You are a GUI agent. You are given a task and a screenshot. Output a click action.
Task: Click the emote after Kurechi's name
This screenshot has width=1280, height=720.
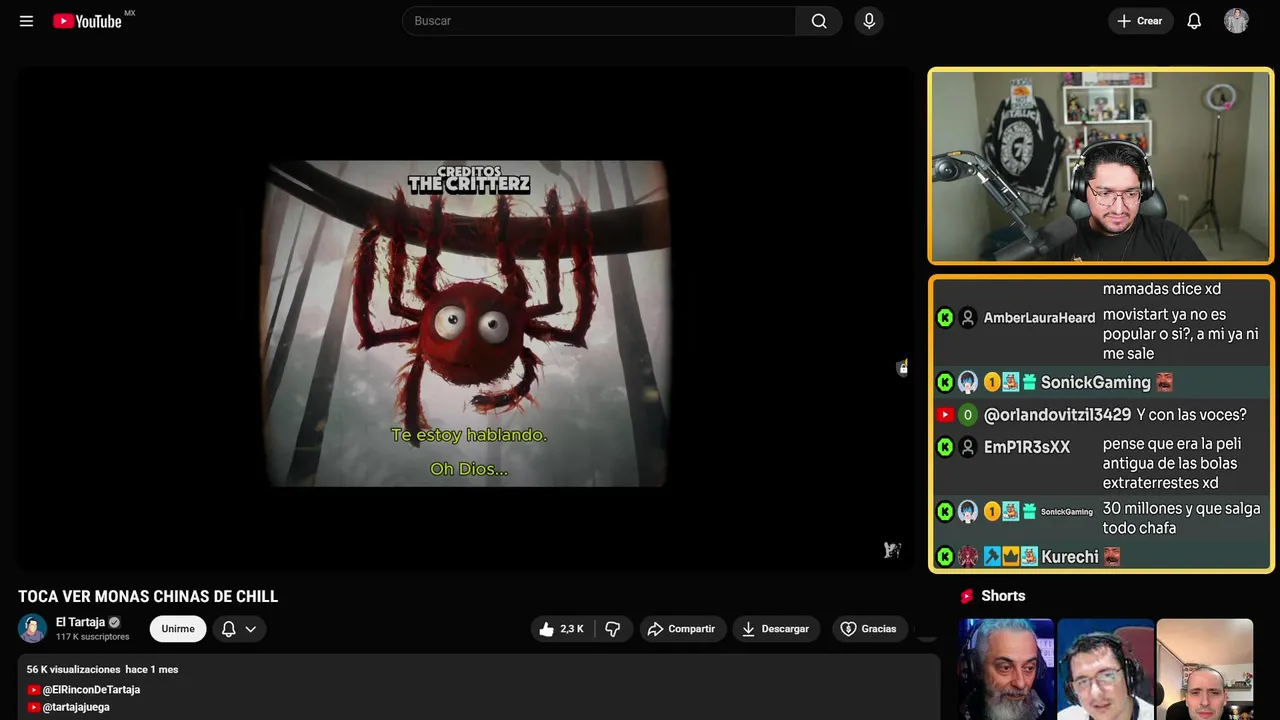(1112, 557)
